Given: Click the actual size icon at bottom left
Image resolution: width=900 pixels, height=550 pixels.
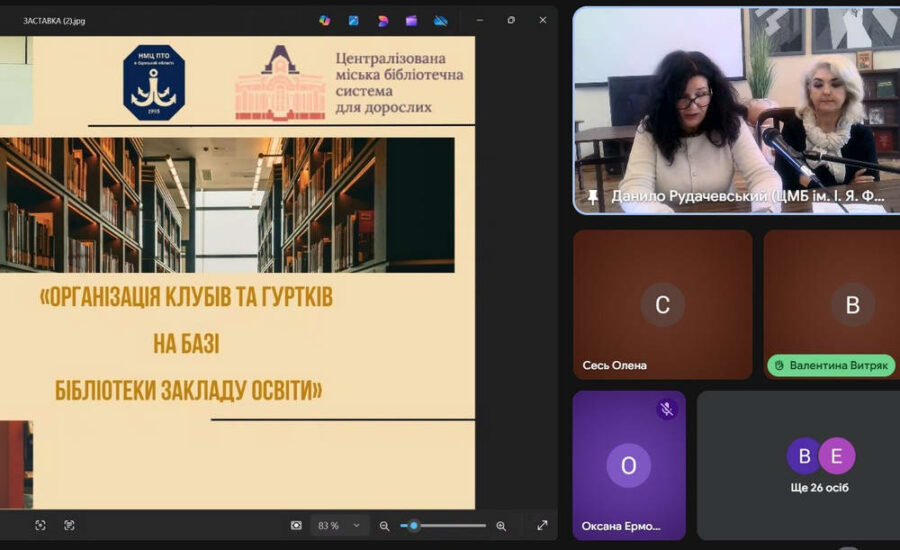Looking at the screenshot, I should [x=69, y=525].
